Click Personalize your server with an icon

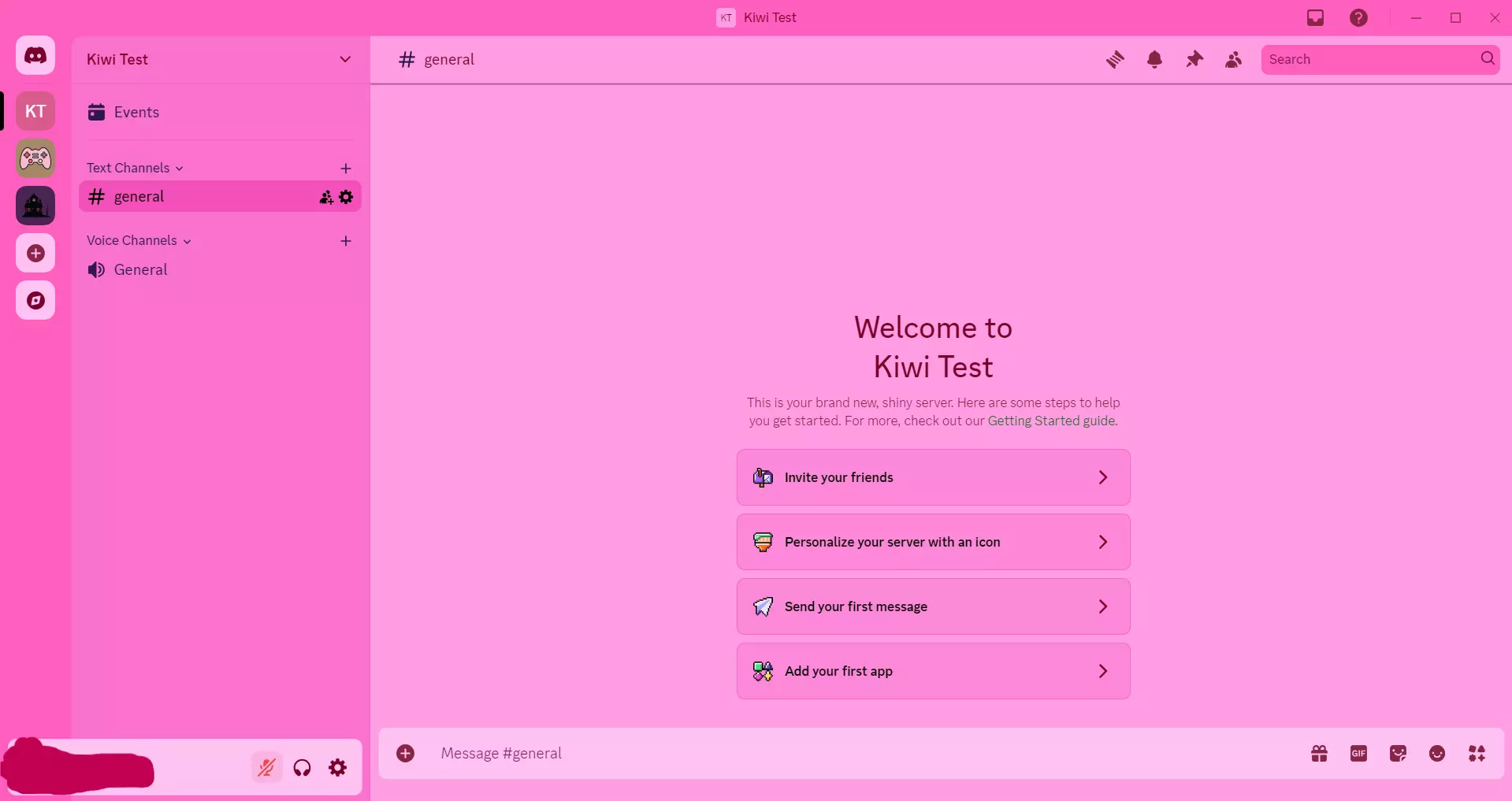pos(933,542)
